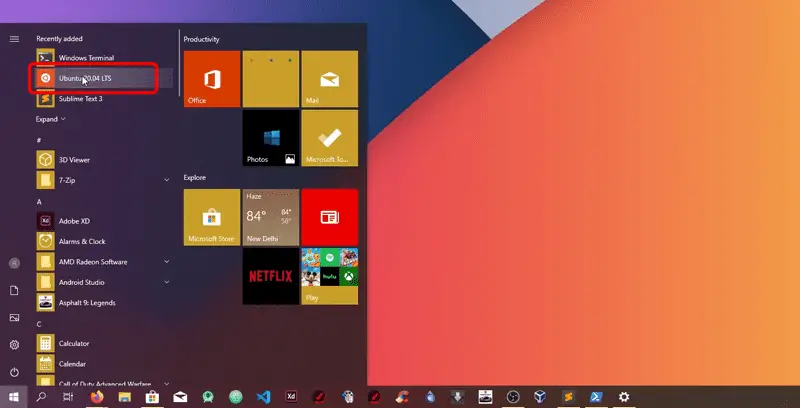This screenshot has height=408, width=800.
Task: Open the Mail tile
Action: (330, 79)
